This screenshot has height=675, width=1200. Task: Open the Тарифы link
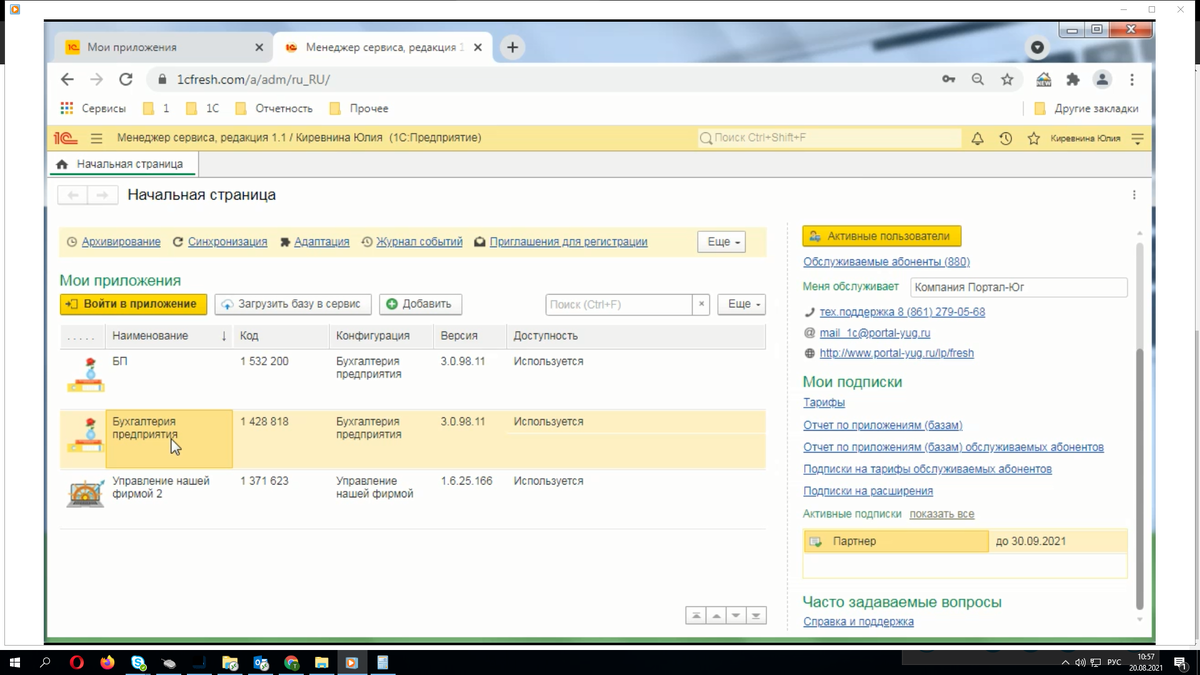tap(824, 403)
